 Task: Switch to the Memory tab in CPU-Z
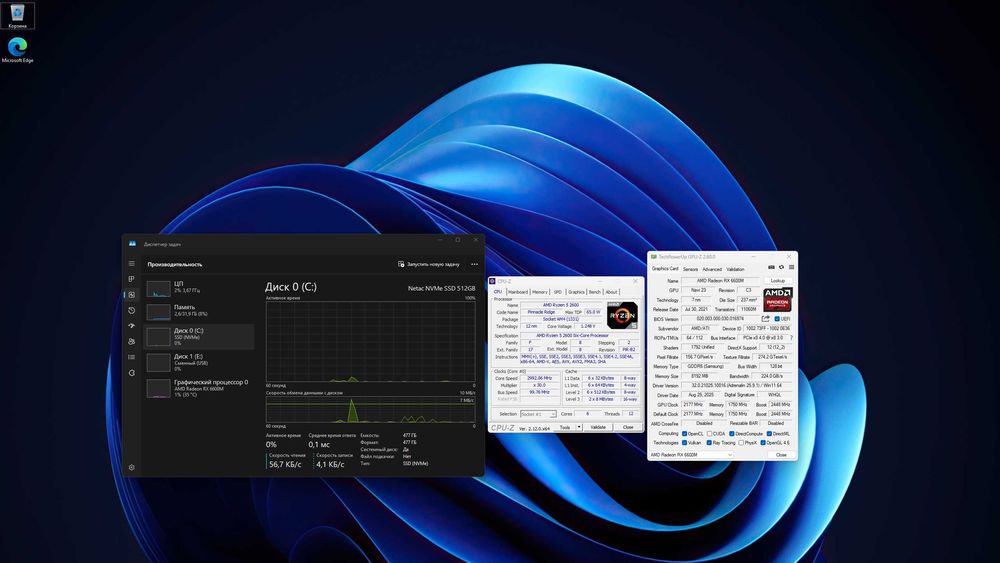click(540, 292)
